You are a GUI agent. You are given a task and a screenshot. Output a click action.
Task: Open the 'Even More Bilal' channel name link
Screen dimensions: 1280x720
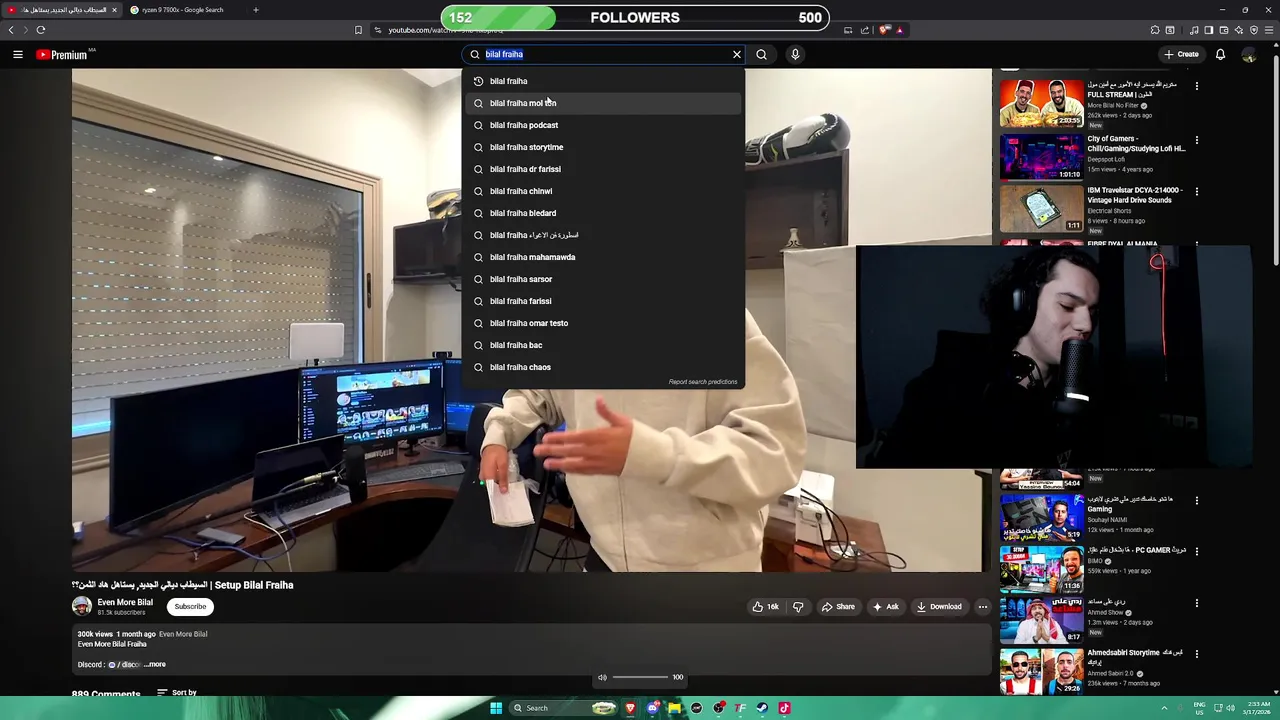pyautogui.click(x=125, y=602)
